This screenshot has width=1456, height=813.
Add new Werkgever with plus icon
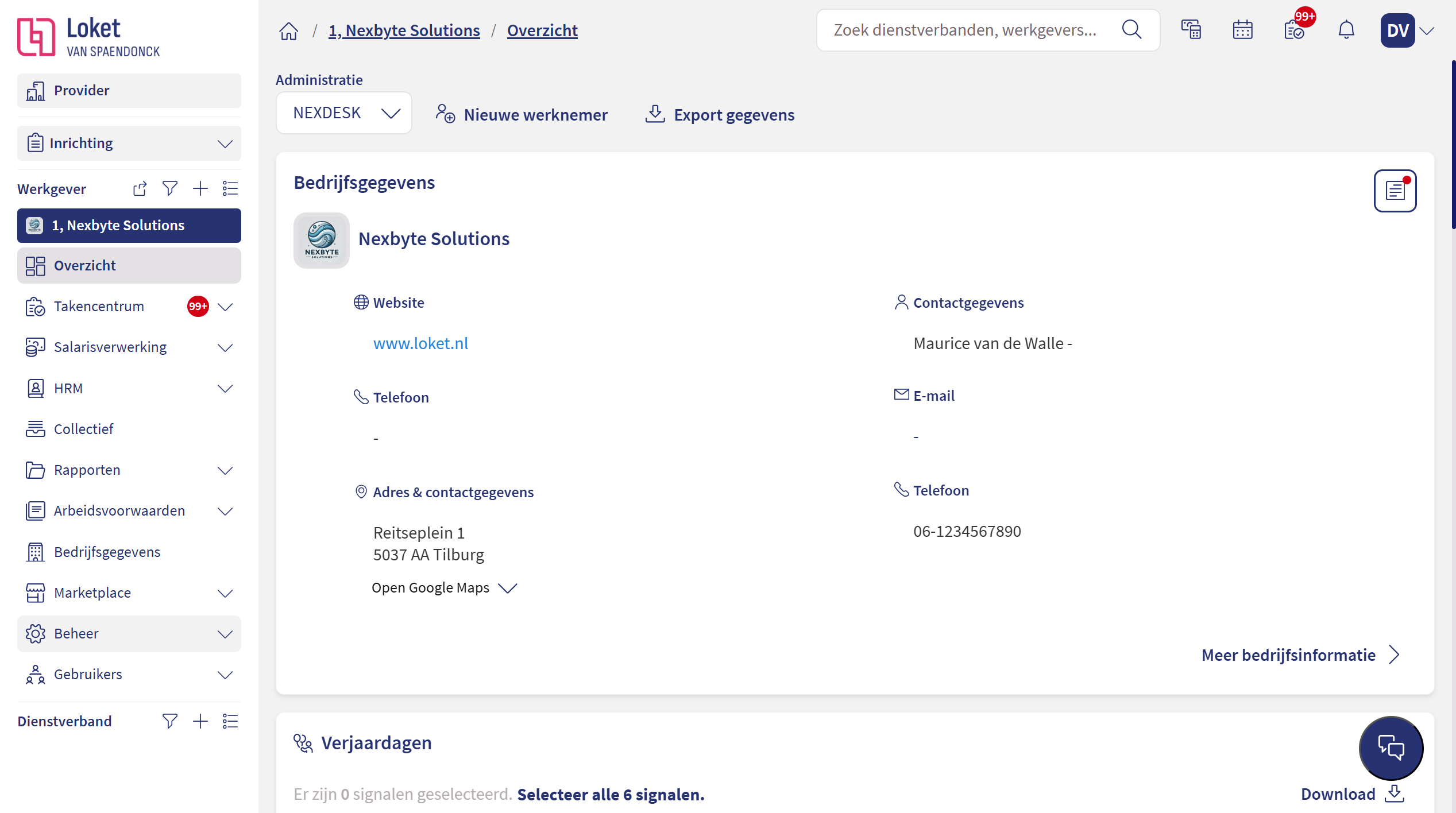pos(200,188)
